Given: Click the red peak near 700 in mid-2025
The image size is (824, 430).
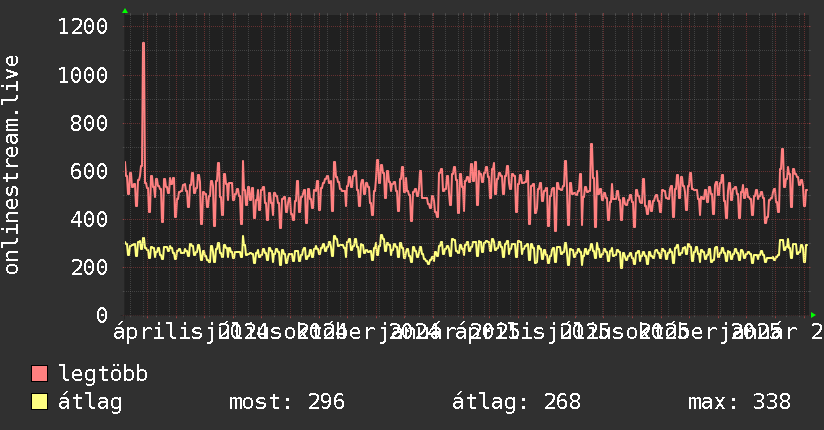Looking at the screenshot, I should coord(591,145).
